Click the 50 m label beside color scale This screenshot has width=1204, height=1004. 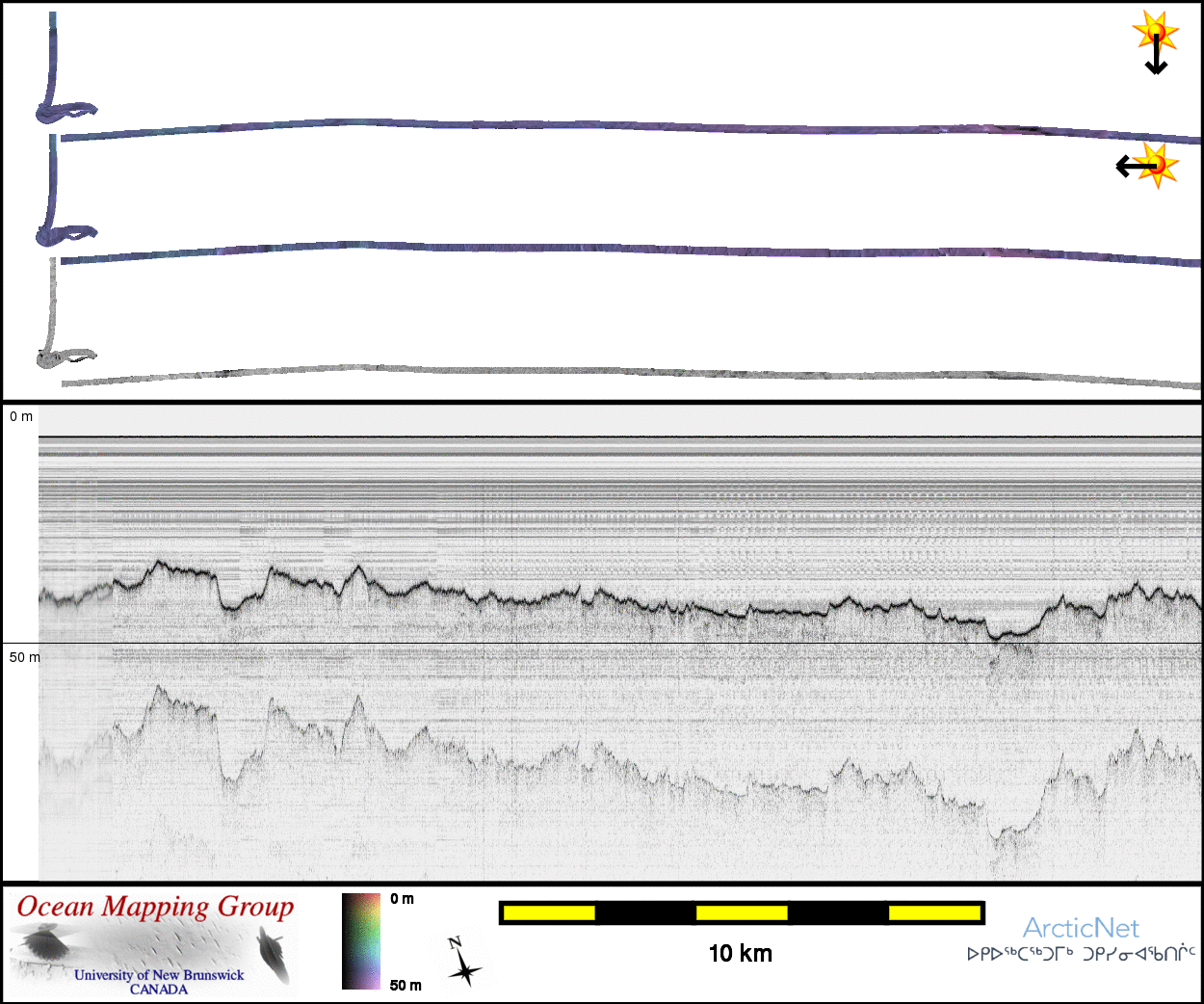406,985
